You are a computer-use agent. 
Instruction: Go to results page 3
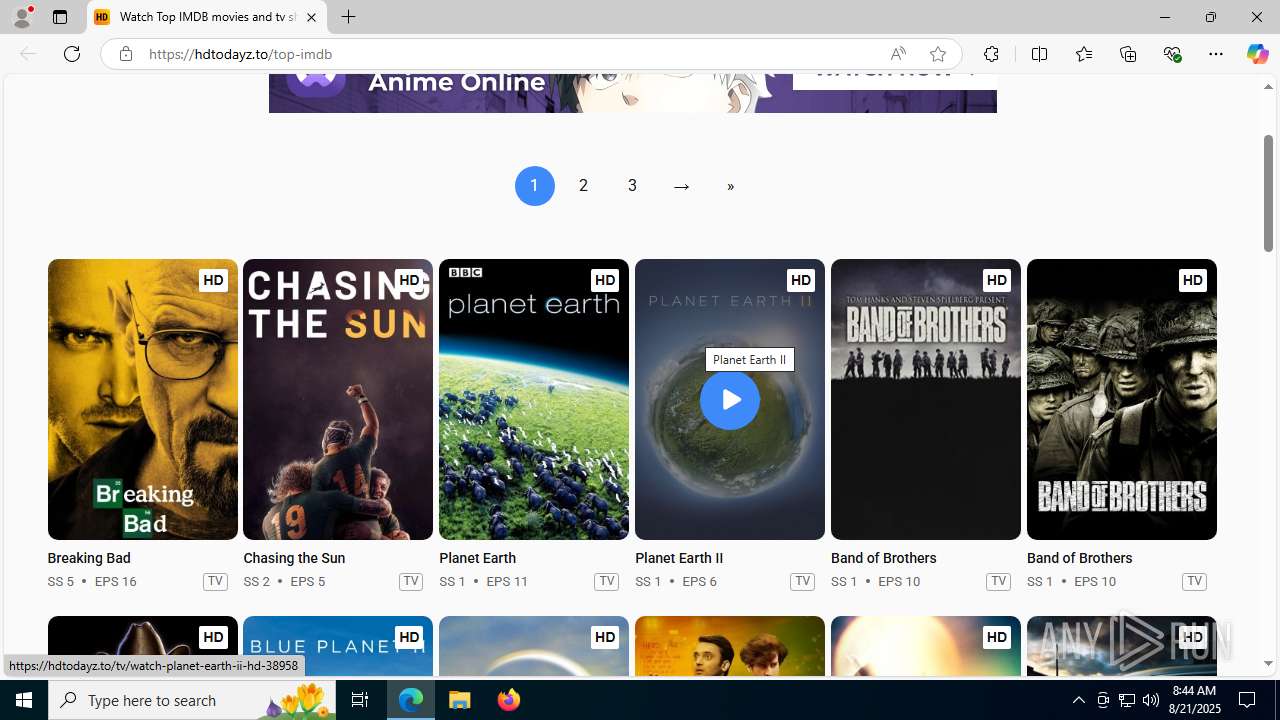pos(632,186)
